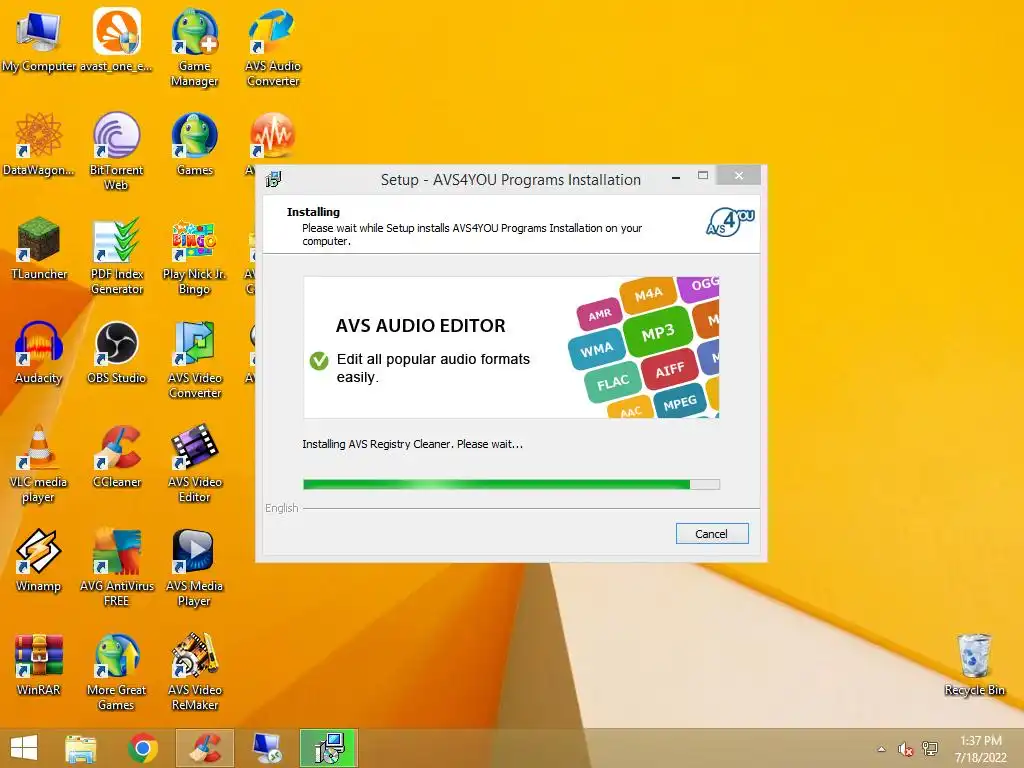Click the installation progress bar
The width and height of the screenshot is (1024, 768).
click(511, 485)
